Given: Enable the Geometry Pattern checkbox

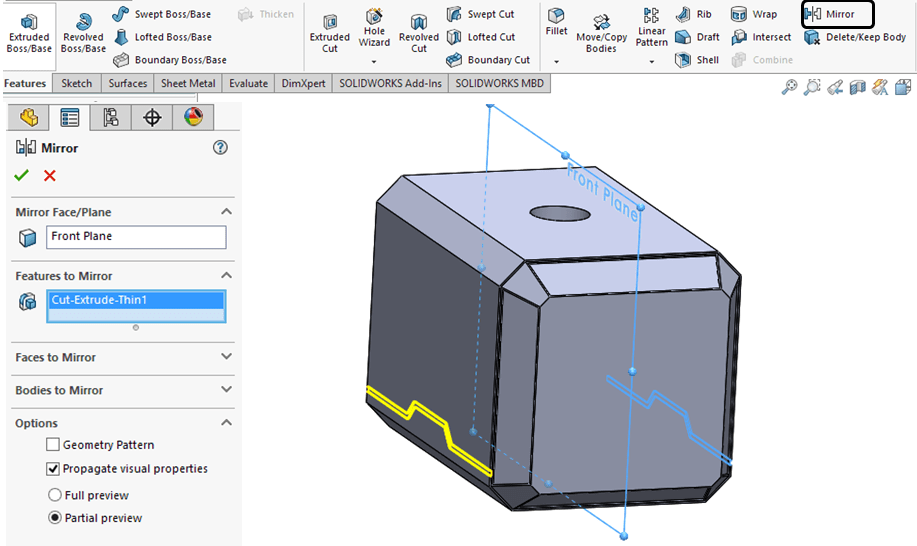Looking at the screenshot, I should click(x=53, y=445).
